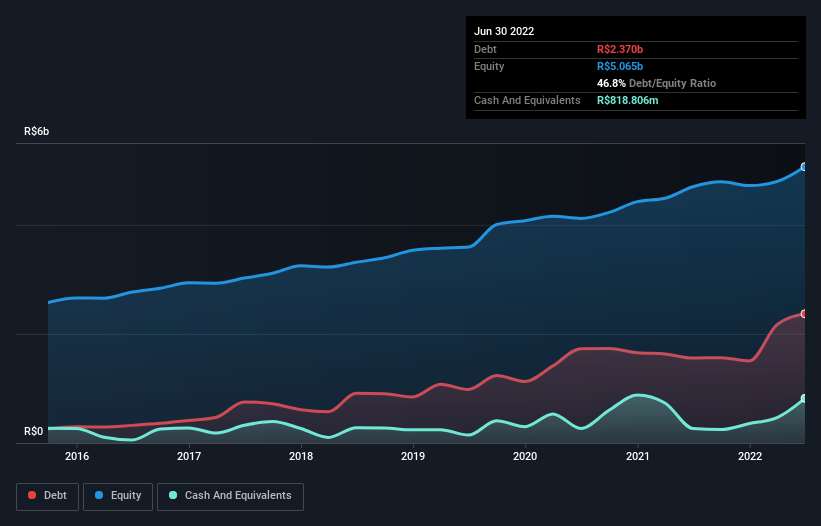The width and height of the screenshot is (821, 526).
Task: Click the Equity row label in tooltip
Action: tap(489, 66)
